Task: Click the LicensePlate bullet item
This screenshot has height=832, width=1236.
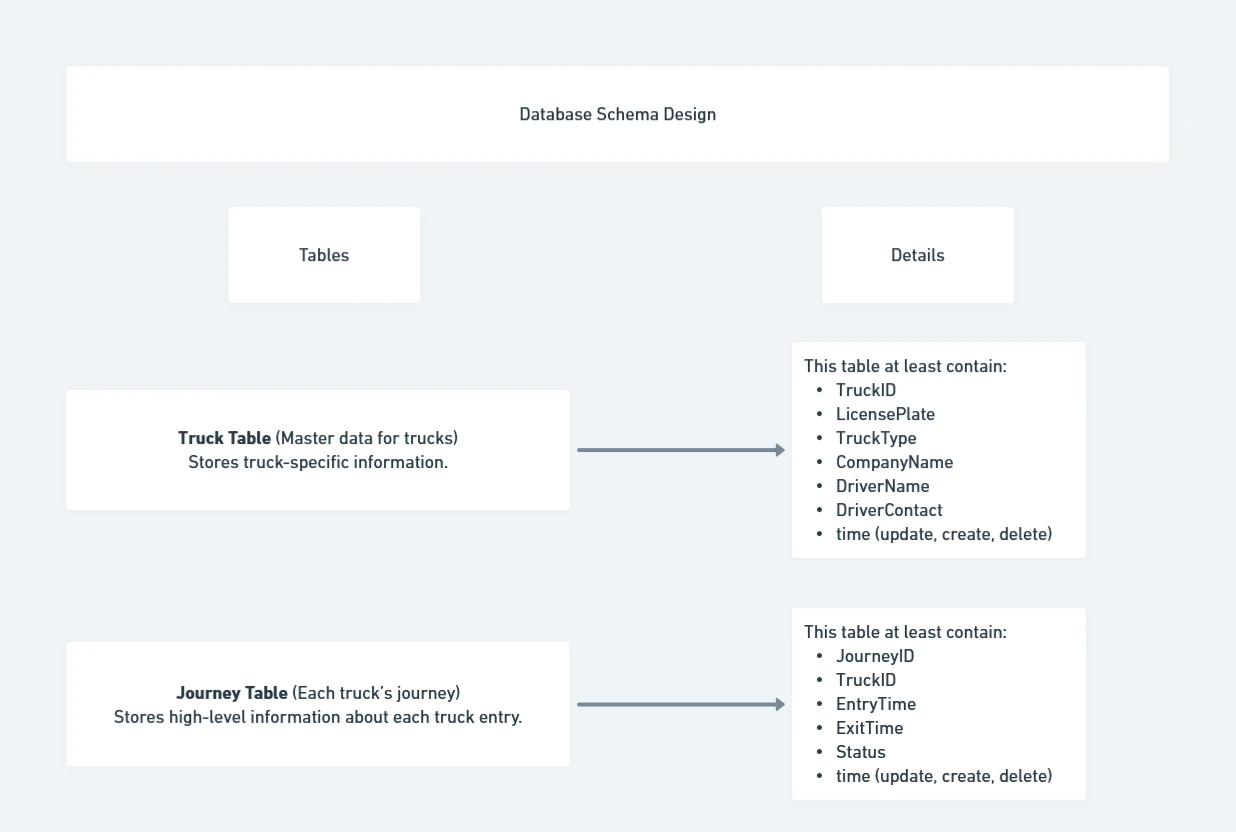Action: coord(885,414)
